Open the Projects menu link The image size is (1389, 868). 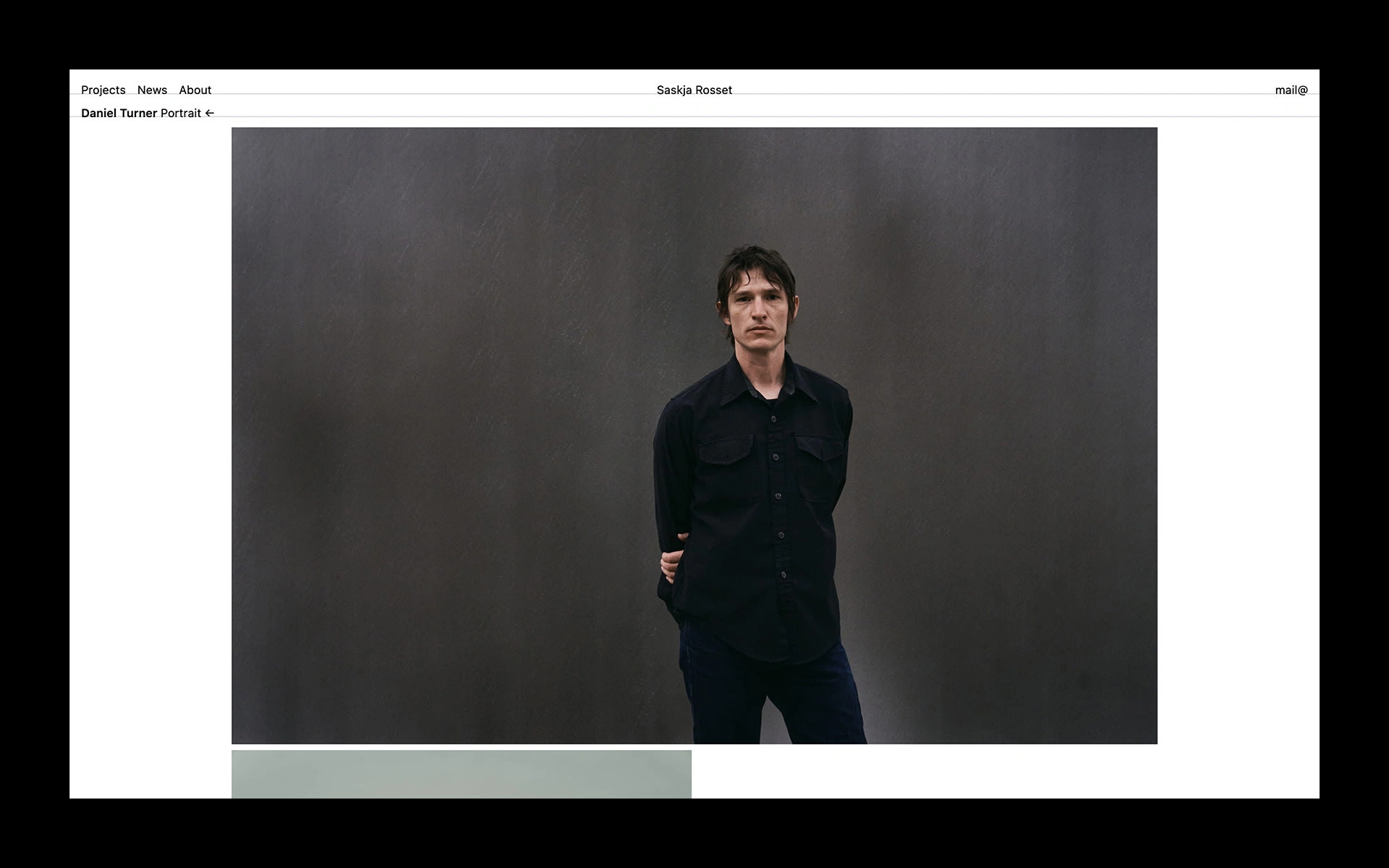point(103,90)
